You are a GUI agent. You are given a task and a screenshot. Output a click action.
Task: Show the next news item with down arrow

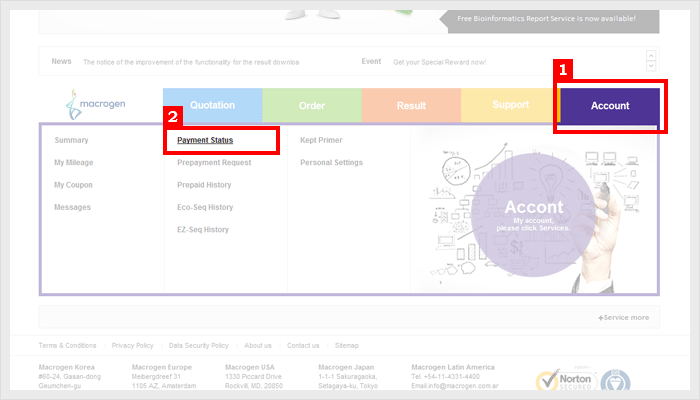[651, 66]
